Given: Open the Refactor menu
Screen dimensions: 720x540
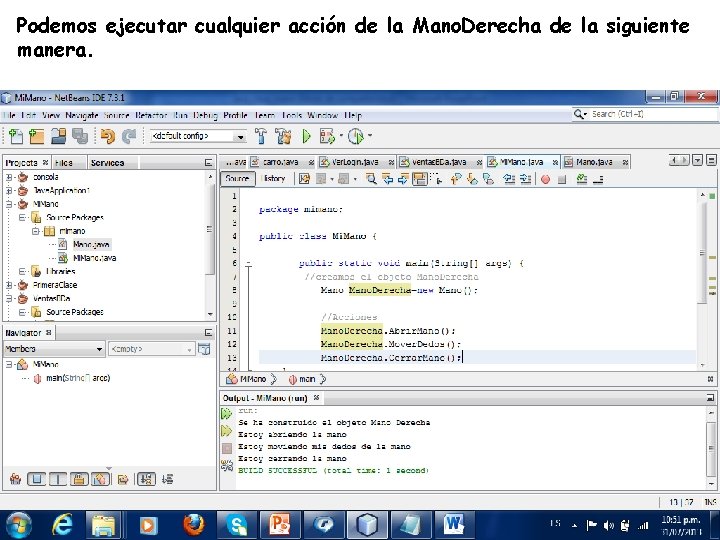Looking at the screenshot, I should click(151, 115).
